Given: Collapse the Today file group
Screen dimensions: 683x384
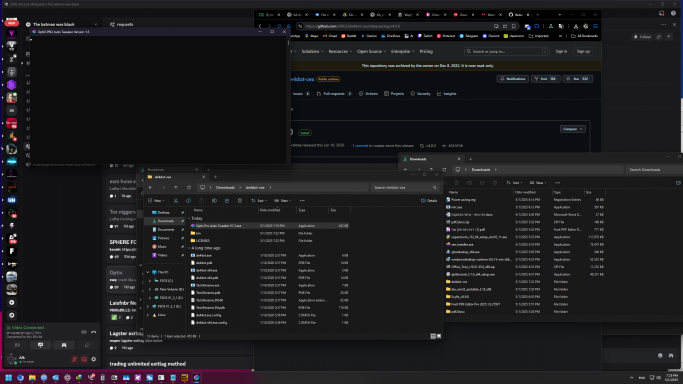Looking at the screenshot, I should [189, 219].
